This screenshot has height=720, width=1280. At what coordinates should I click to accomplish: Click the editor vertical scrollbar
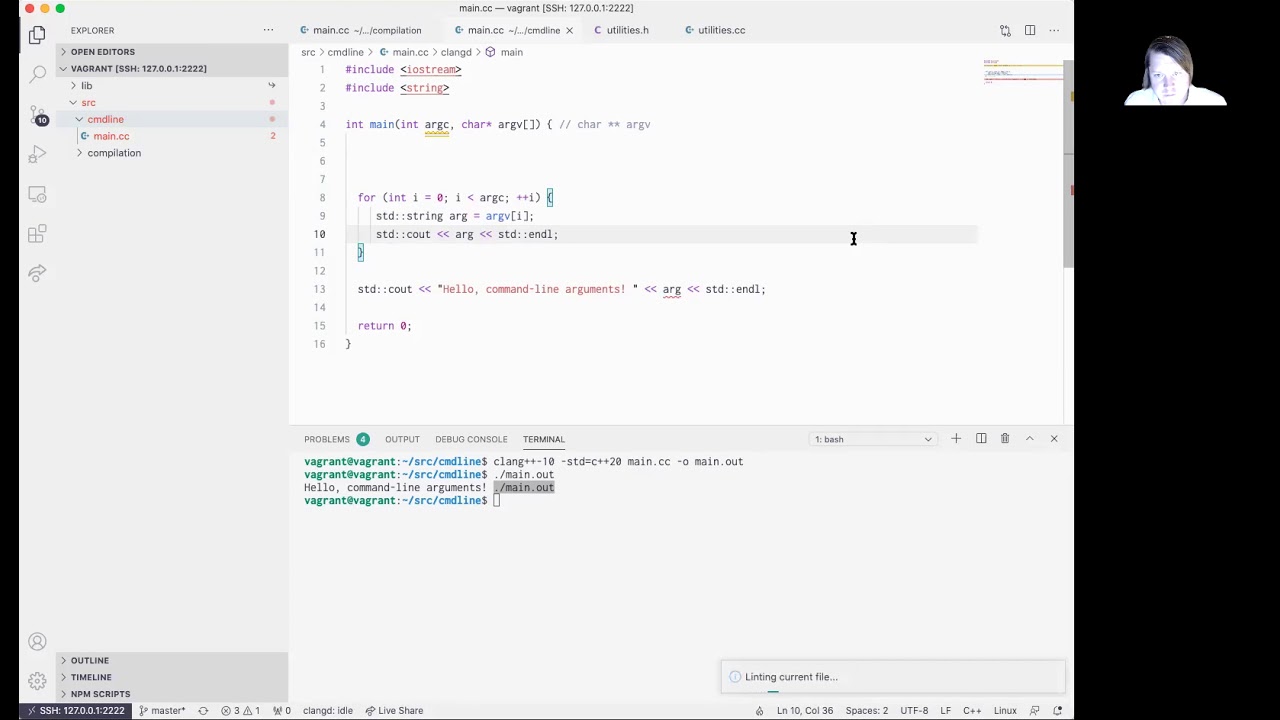pos(1070,165)
